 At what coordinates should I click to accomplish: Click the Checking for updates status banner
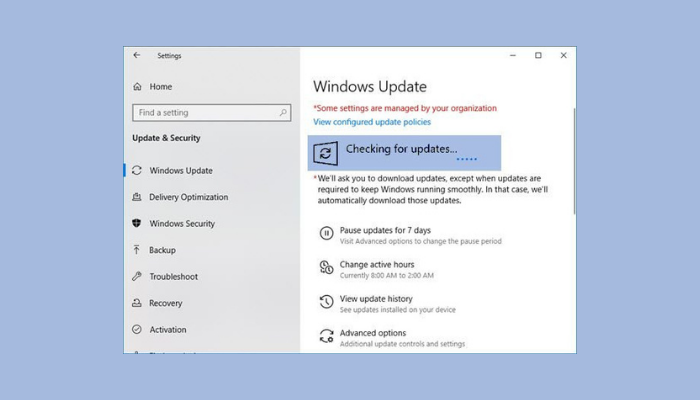coord(404,153)
